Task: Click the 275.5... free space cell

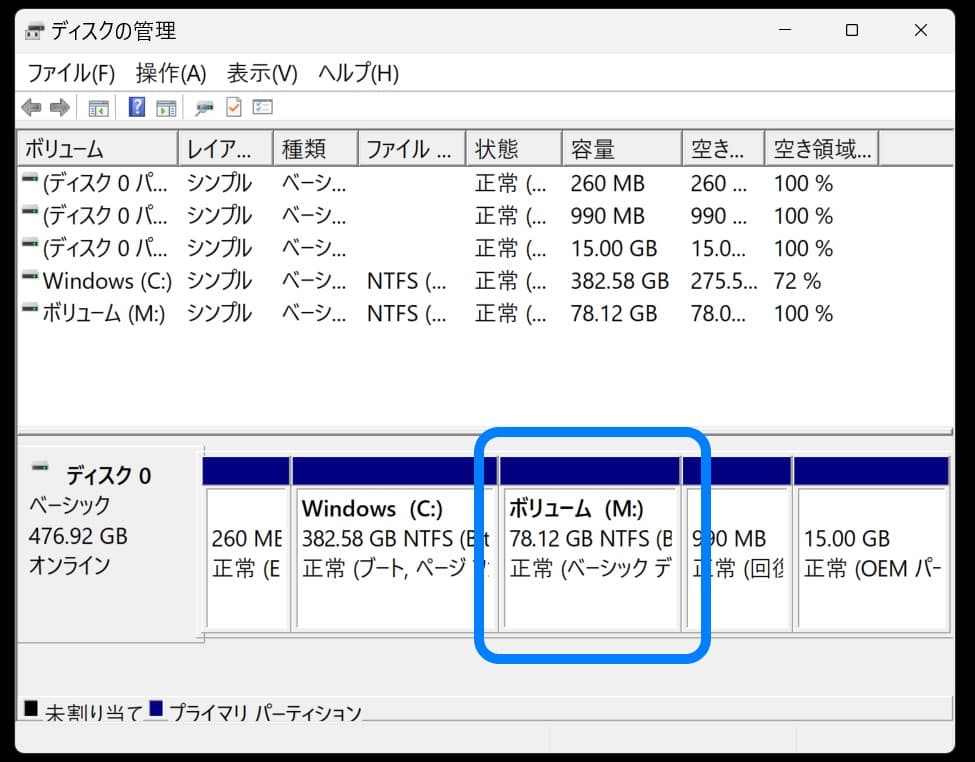Action: coord(724,281)
